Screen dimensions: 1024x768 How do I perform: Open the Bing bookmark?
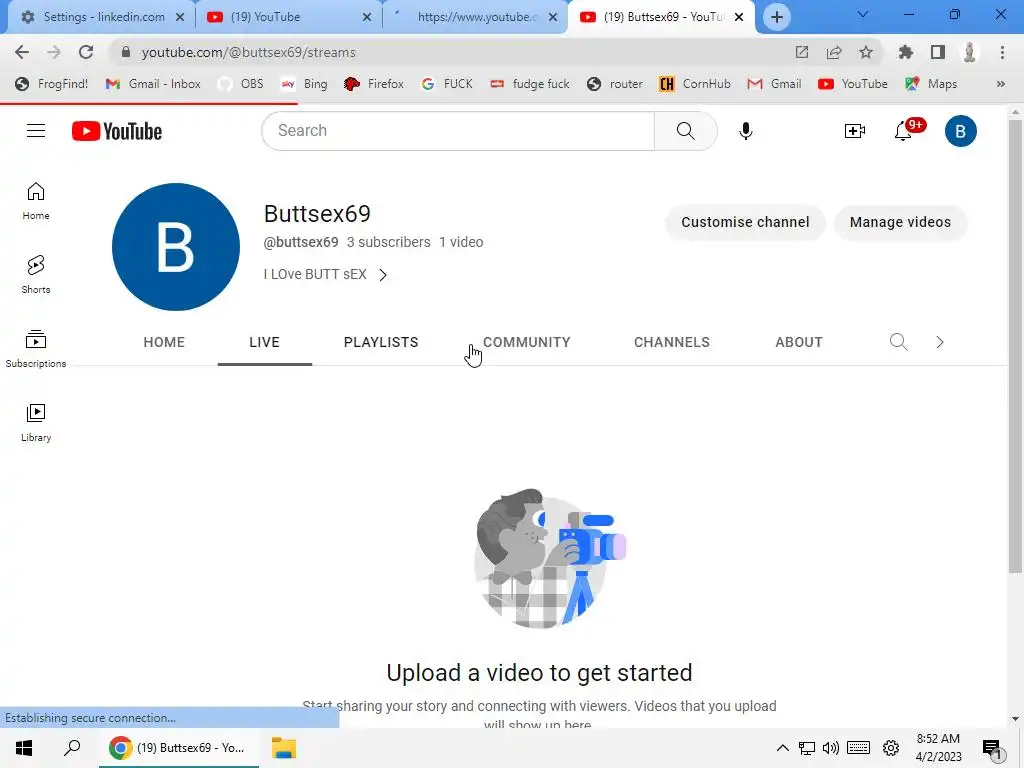pos(304,84)
